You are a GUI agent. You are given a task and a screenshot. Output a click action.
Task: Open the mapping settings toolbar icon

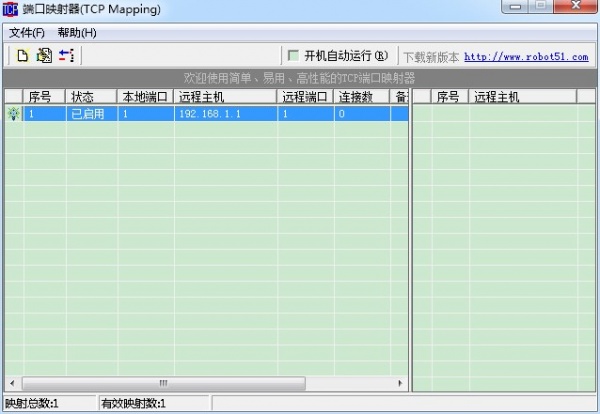click(x=44, y=56)
